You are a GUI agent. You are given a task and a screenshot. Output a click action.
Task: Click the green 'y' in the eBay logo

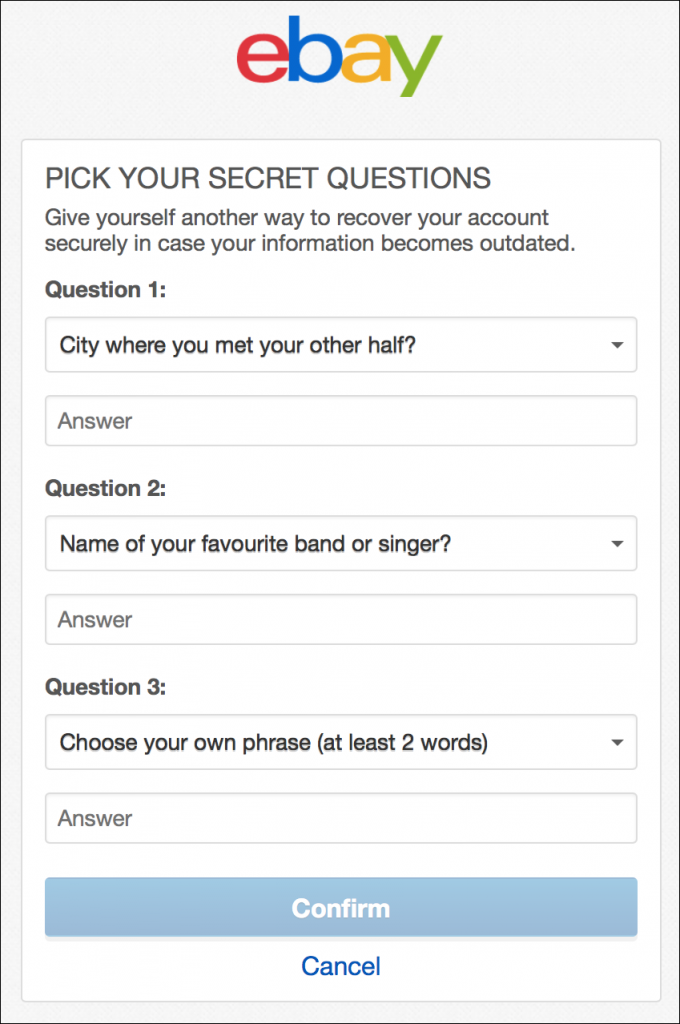pyautogui.click(x=416, y=65)
